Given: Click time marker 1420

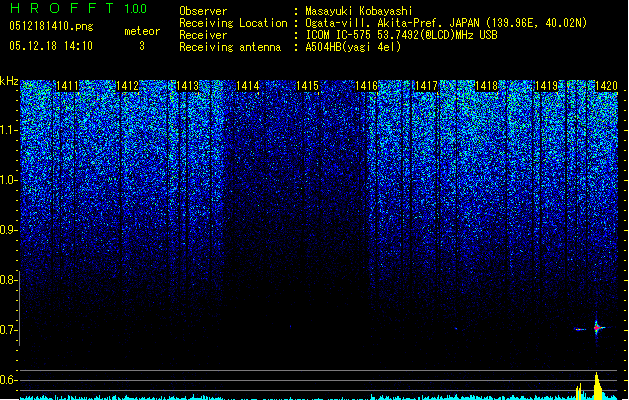Looking at the screenshot, I should point(606,86).
